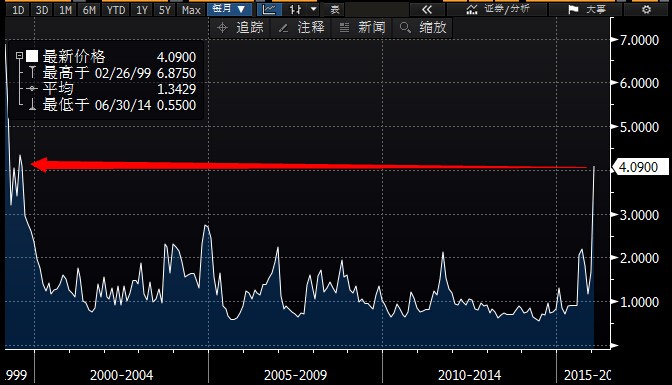Click the high marker icon in legend
This screenshot has height=385, width=672.
[x=32, y=72]
